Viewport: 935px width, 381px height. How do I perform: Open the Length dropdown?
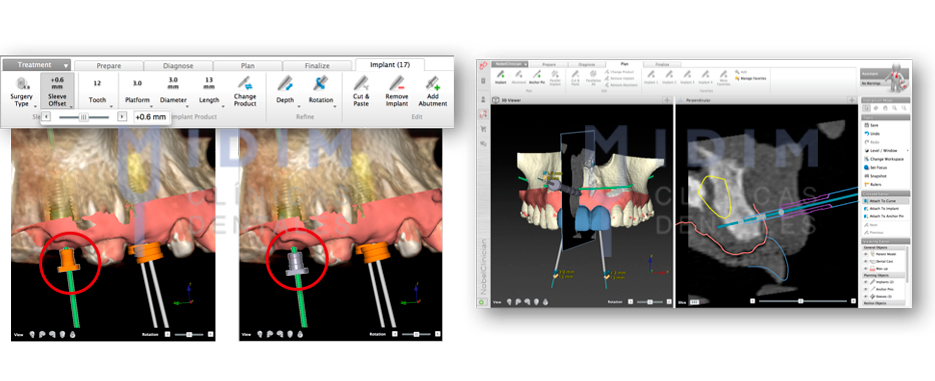click(x=209, y=91)
